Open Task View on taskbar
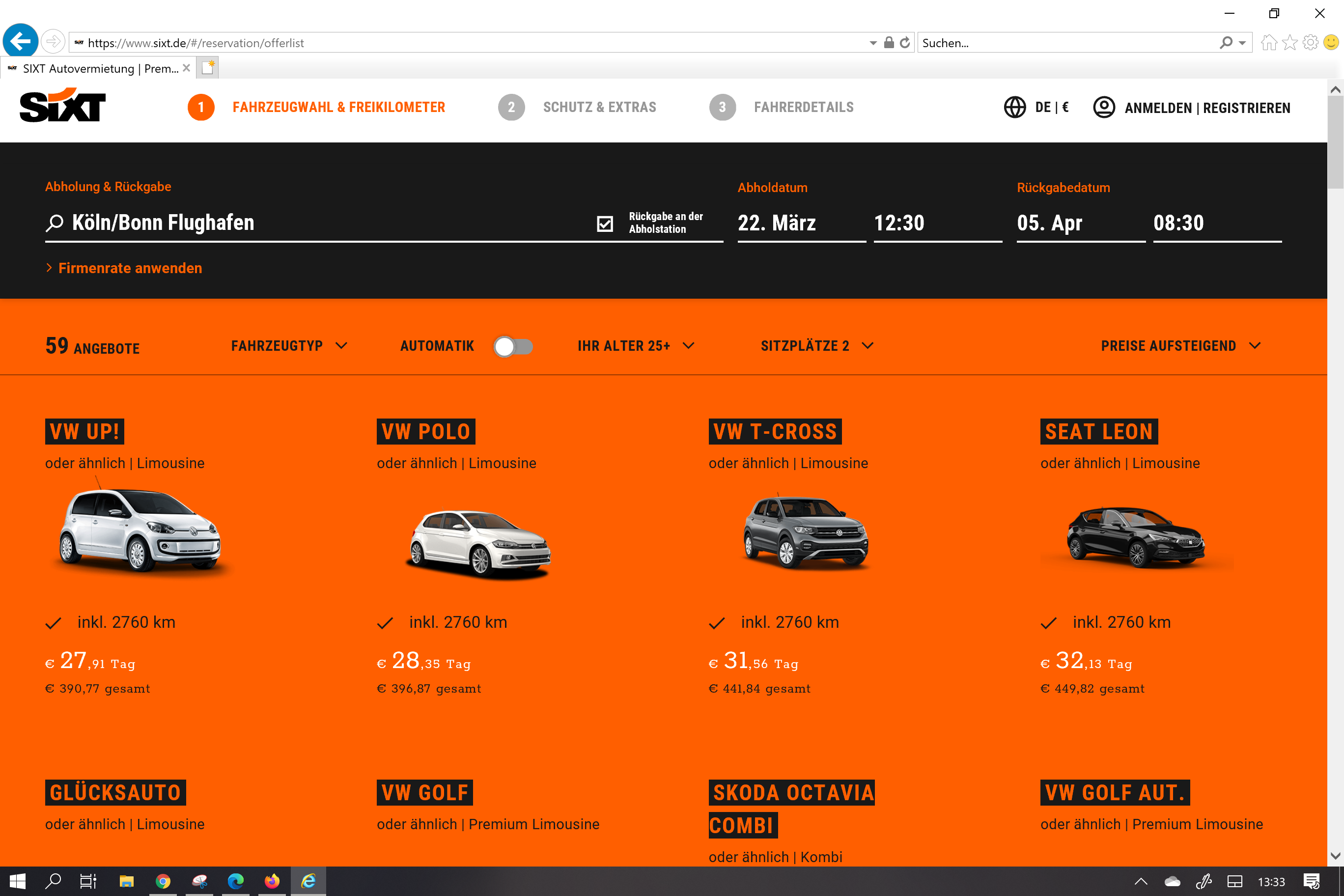The width and height of the screenshot is (1344, 896). [x=88, y=881]
